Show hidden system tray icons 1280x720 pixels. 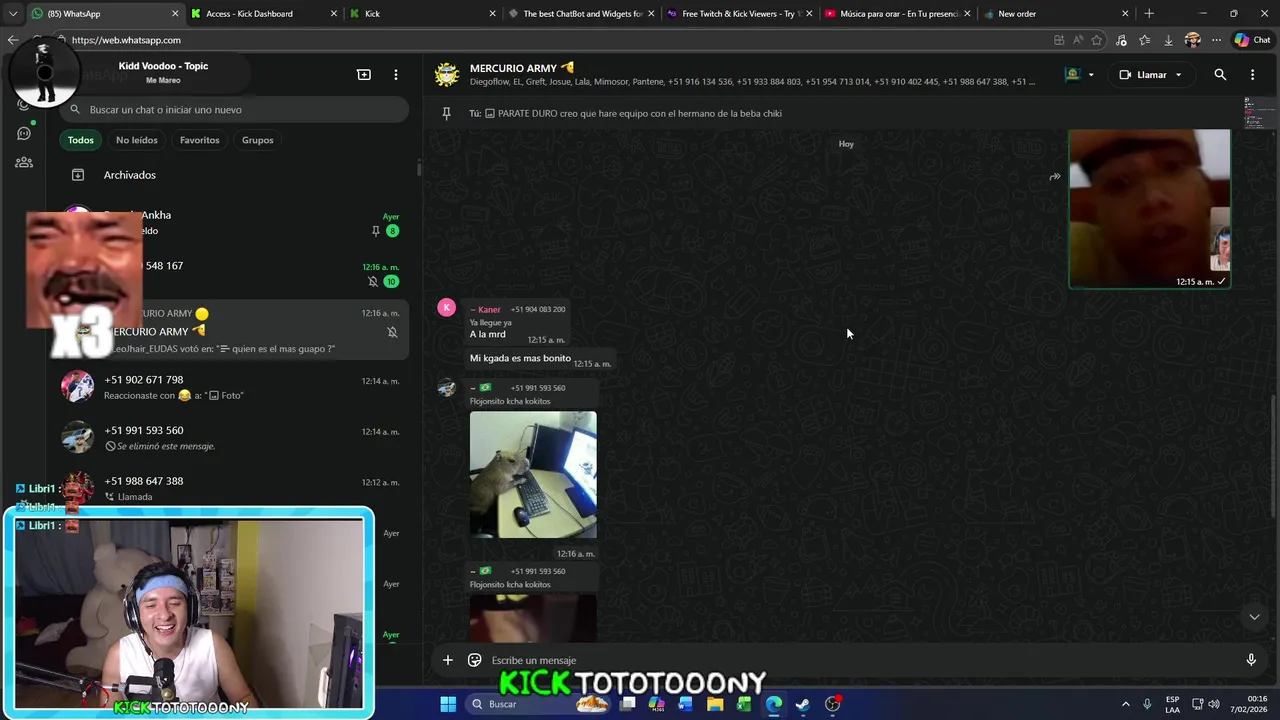(1125, 704)
